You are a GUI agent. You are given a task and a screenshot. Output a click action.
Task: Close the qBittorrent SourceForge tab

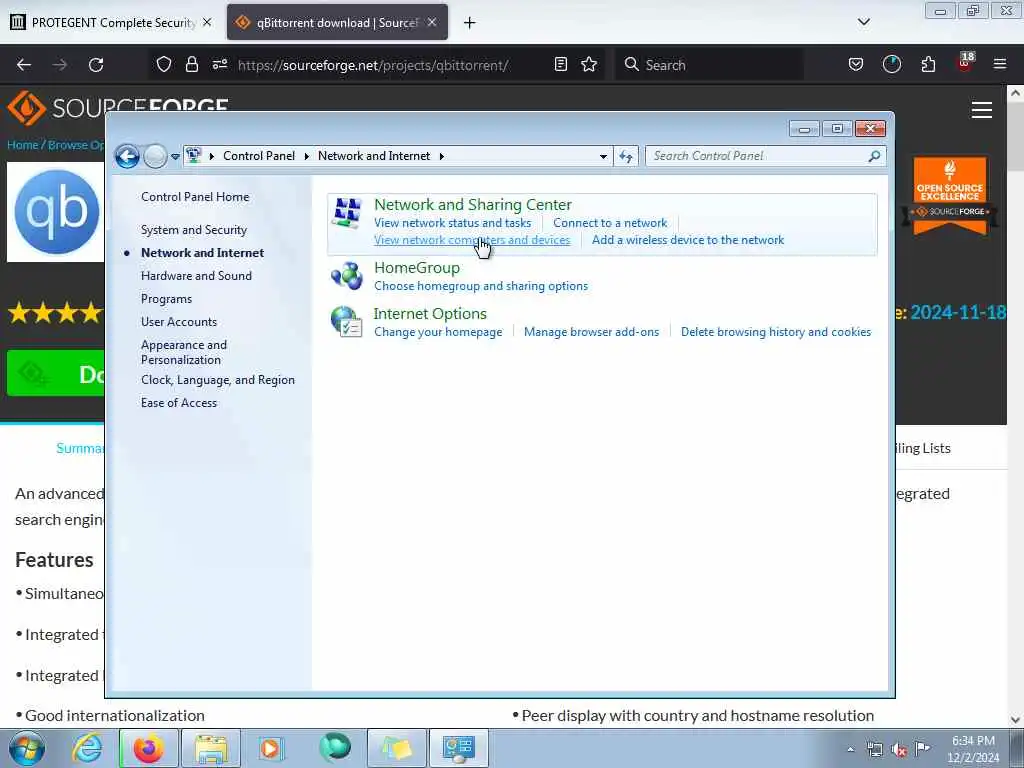(432, 22)
